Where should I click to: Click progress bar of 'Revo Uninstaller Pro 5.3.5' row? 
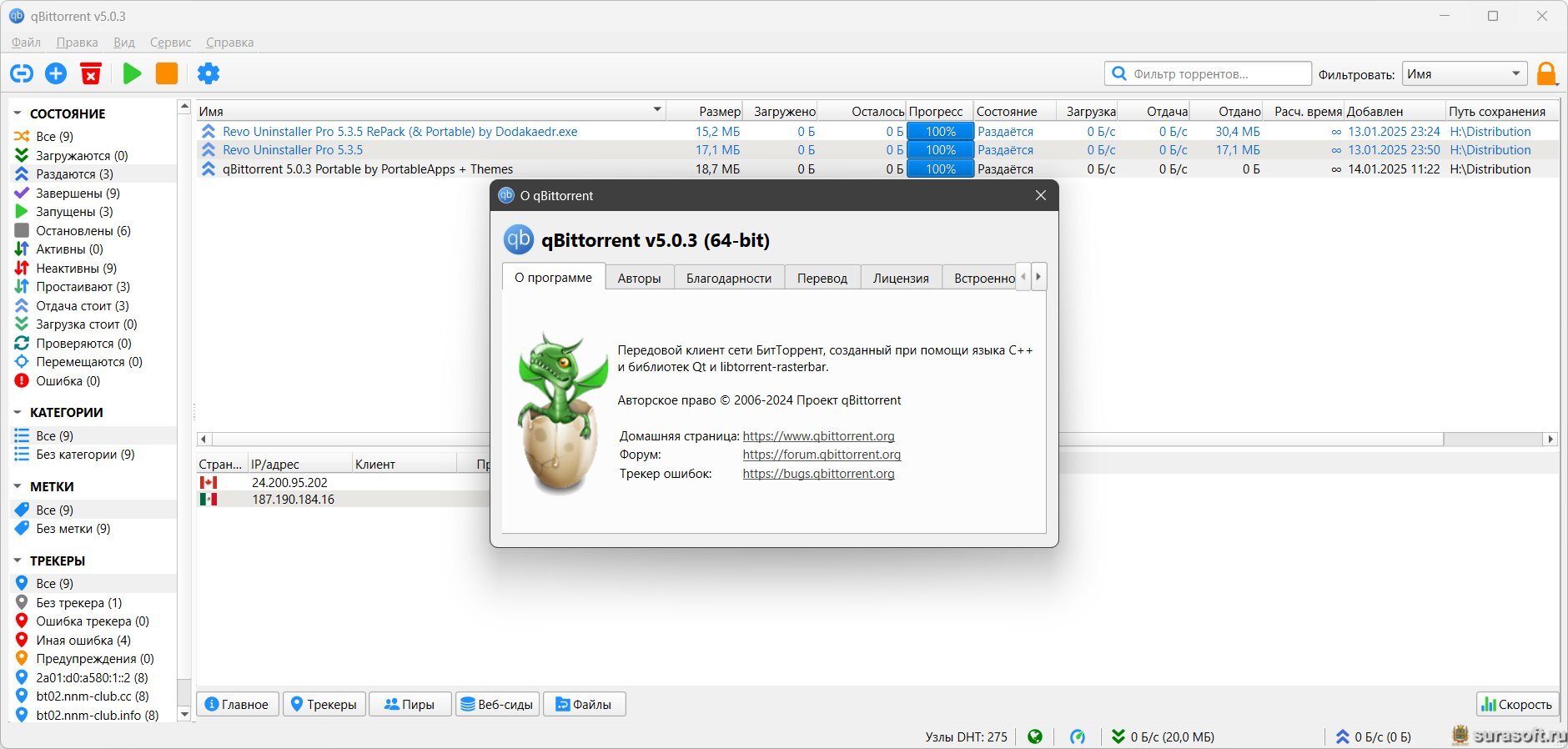coord(940,149)
